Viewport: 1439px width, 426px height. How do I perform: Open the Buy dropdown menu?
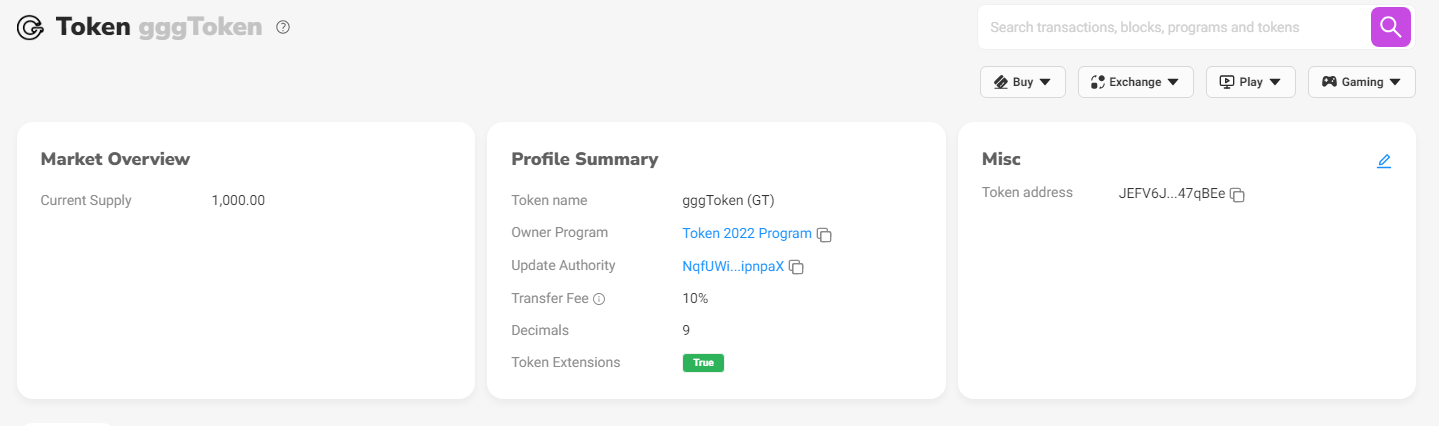1022,82
